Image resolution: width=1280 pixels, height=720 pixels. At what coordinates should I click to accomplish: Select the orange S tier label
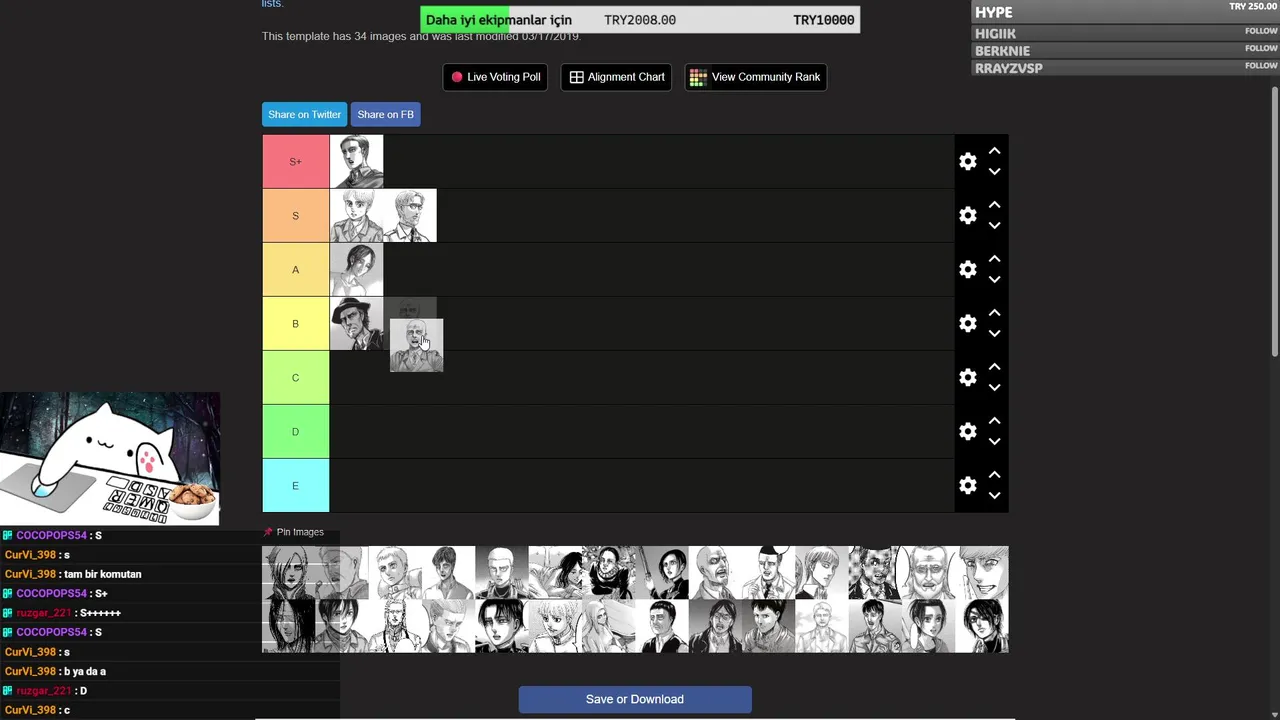tap(295, 215)
